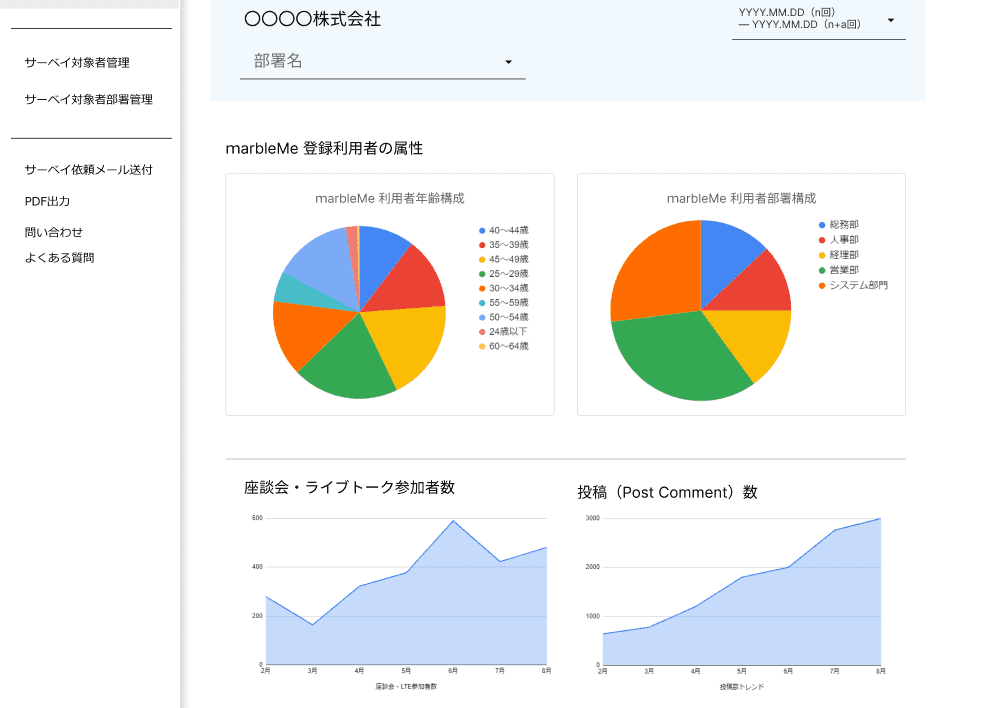The width and height of the screenshot is (1002, 708).
Task: Open よくある質問 in the sidebar
Action: click(x=59, y=258)
